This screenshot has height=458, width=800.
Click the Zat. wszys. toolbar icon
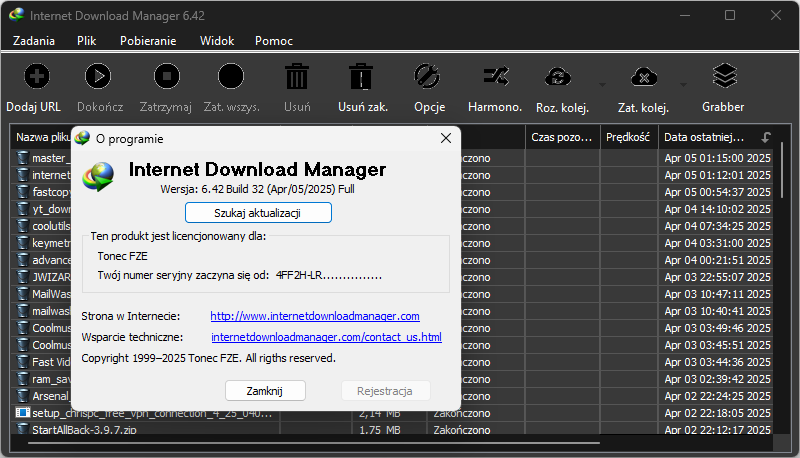pyautogui.click(x=231, y=77)
